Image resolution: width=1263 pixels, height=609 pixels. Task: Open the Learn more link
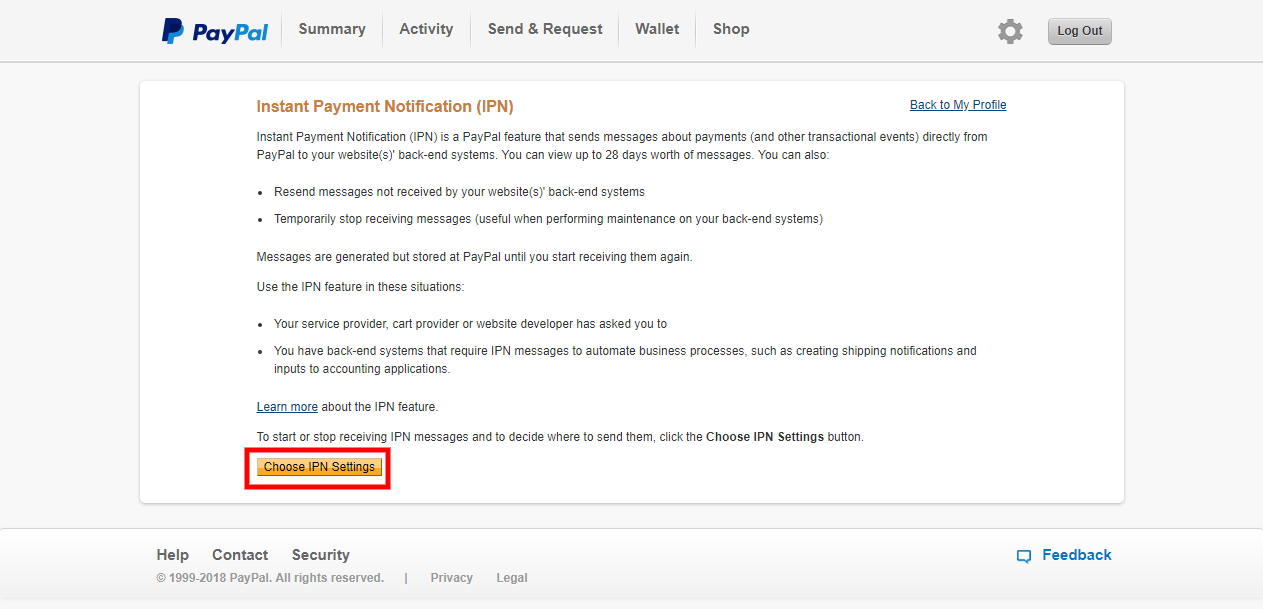coord(287,407)
